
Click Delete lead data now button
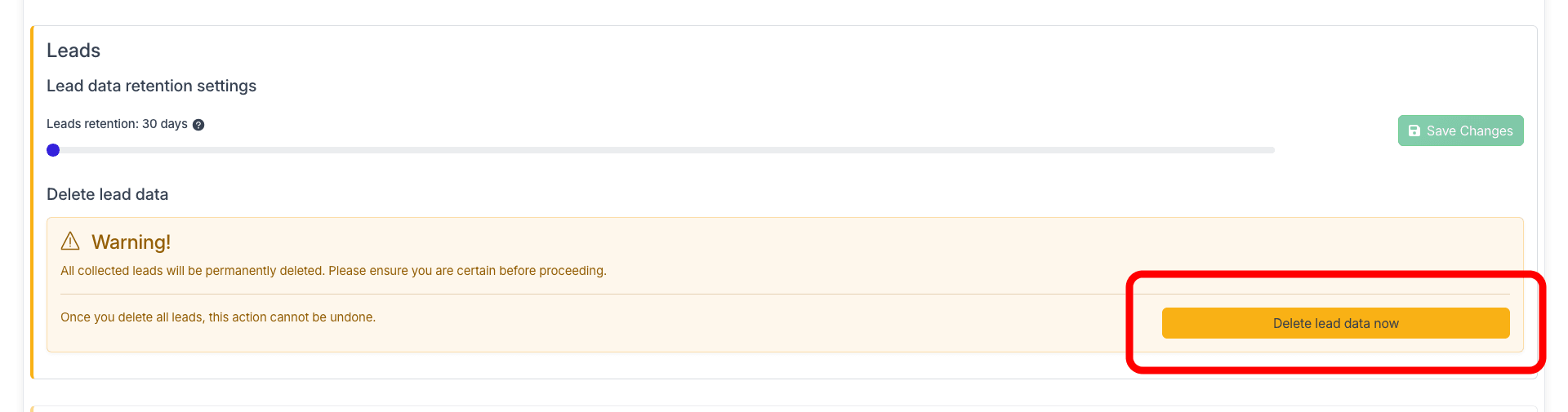pyautogui.click(x=1335, y=323)
